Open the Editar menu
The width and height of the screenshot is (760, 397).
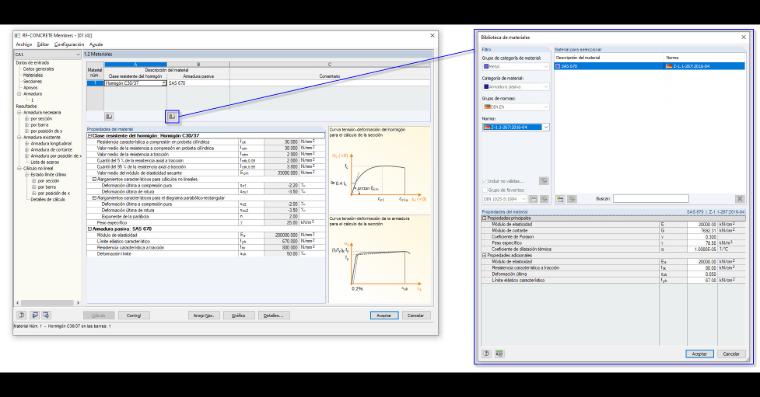43,45
